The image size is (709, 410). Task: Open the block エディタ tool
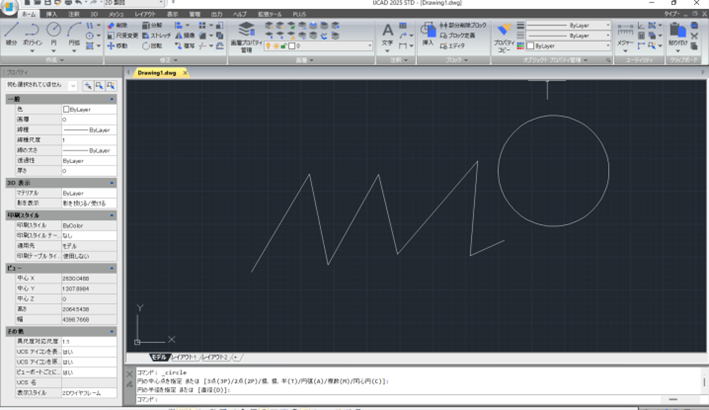[x=452, y=46]
